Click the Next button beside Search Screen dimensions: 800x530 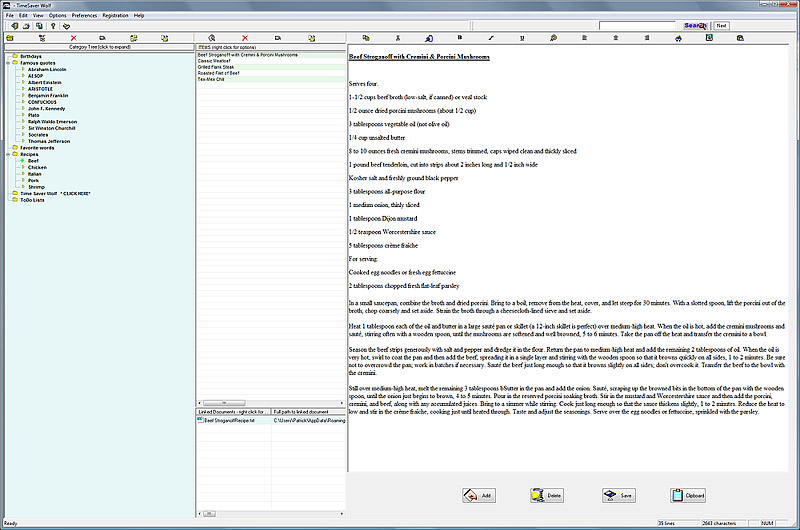721,26
